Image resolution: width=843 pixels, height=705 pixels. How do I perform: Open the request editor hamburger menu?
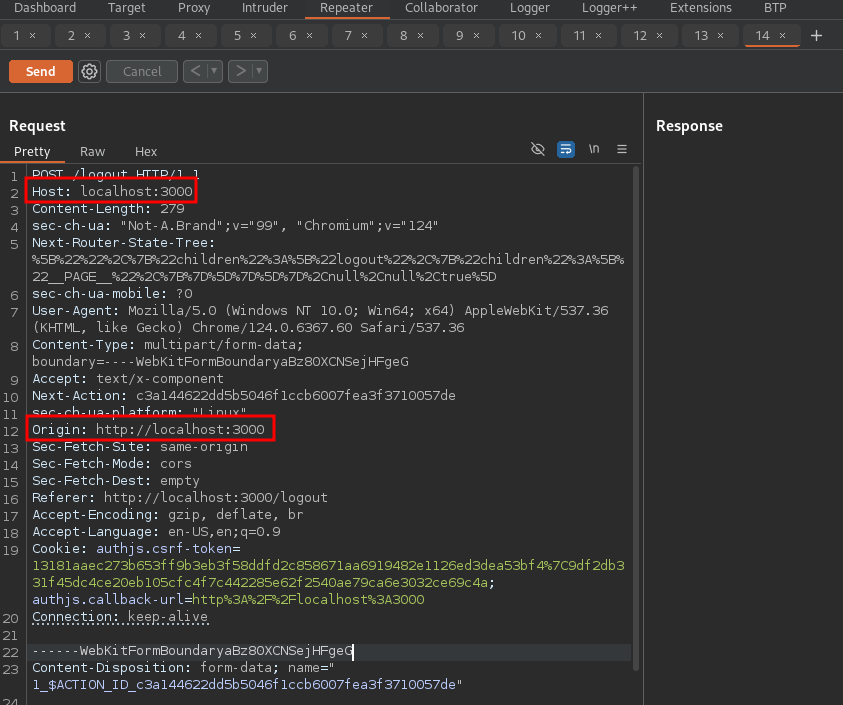621,149
